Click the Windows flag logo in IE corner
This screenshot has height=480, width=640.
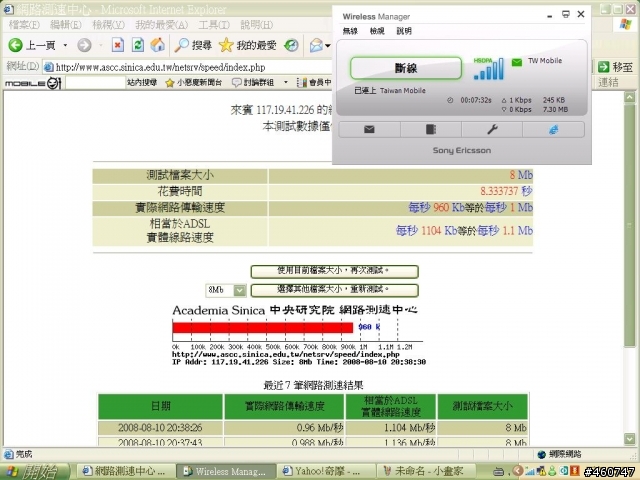(625, 24)
